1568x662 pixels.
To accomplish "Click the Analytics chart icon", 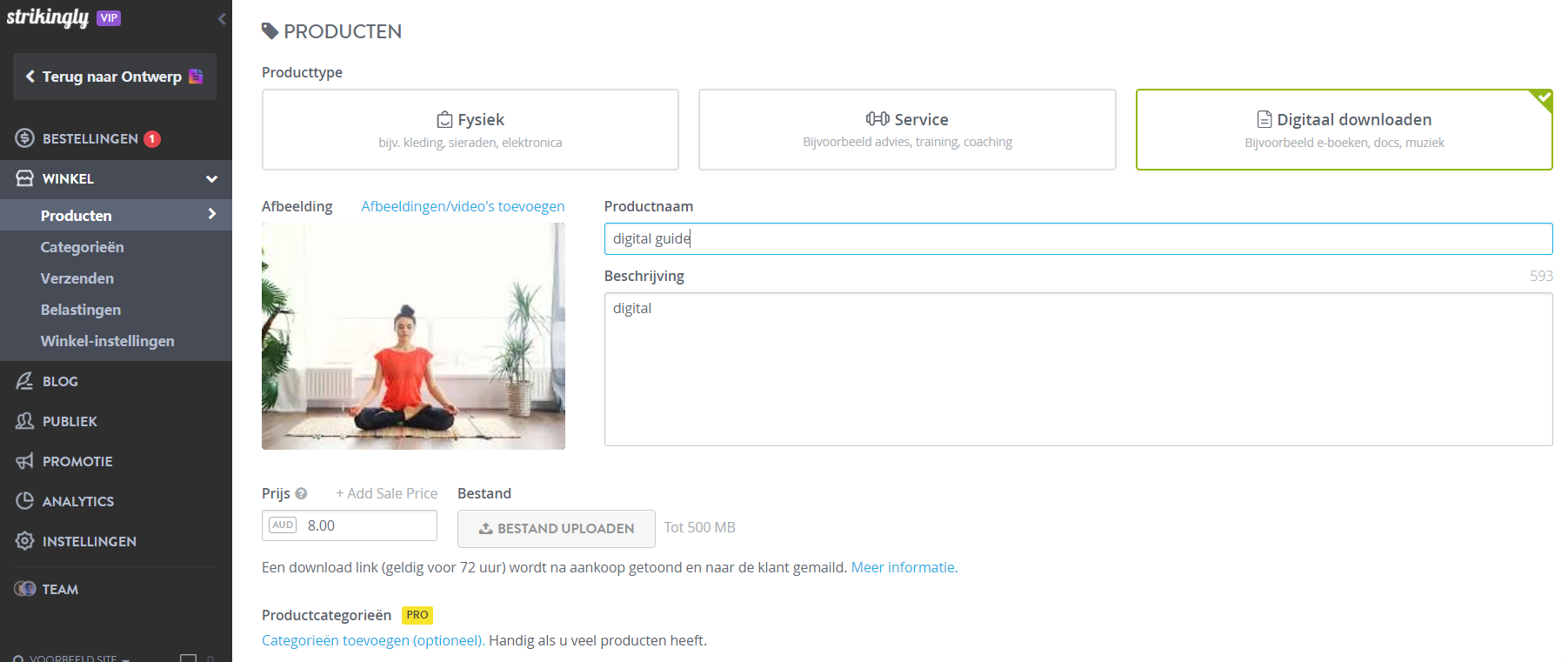I will point(24,501).
